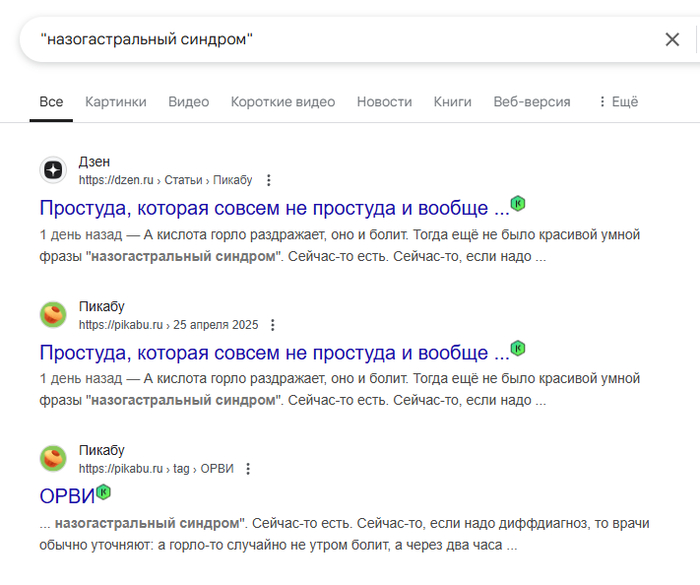
Task: Select the Книги tab
Action: [452, 102]
